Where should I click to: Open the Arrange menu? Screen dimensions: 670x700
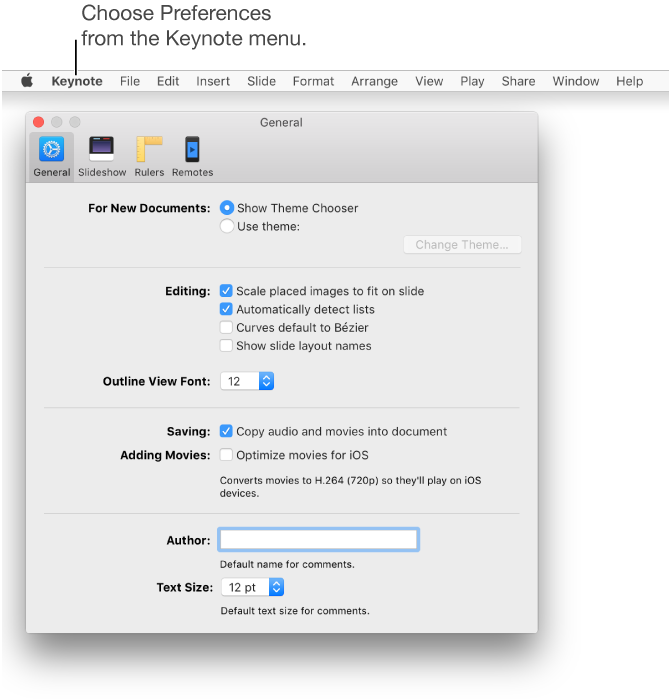375,81
